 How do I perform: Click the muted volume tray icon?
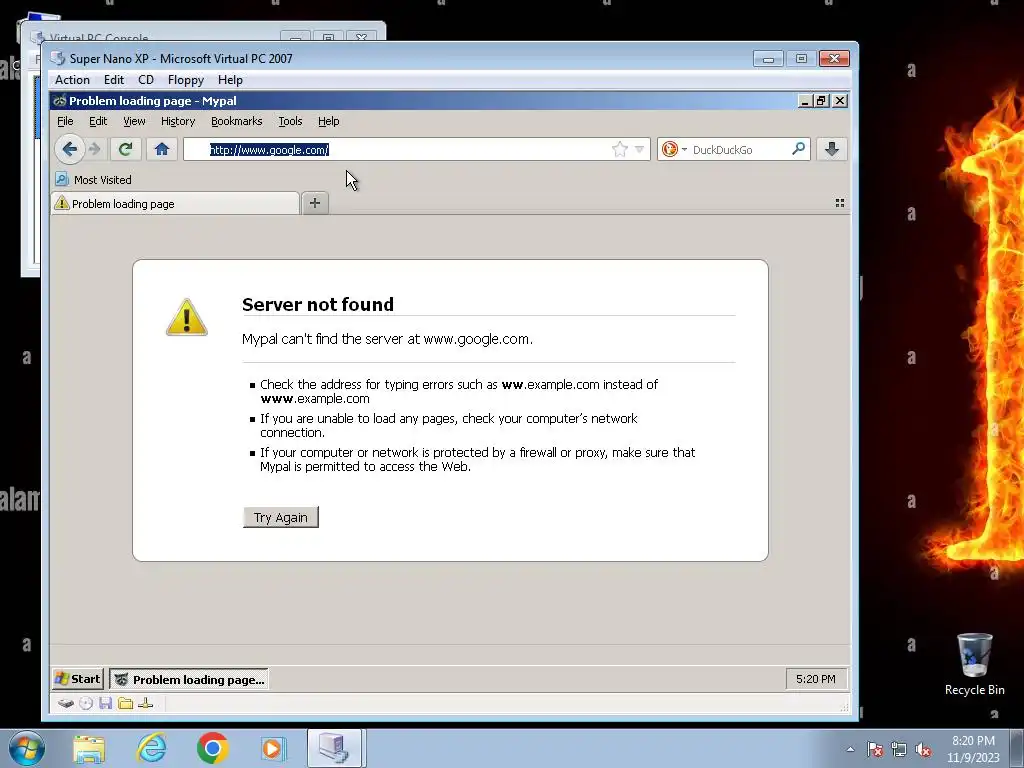click(923, 749)
